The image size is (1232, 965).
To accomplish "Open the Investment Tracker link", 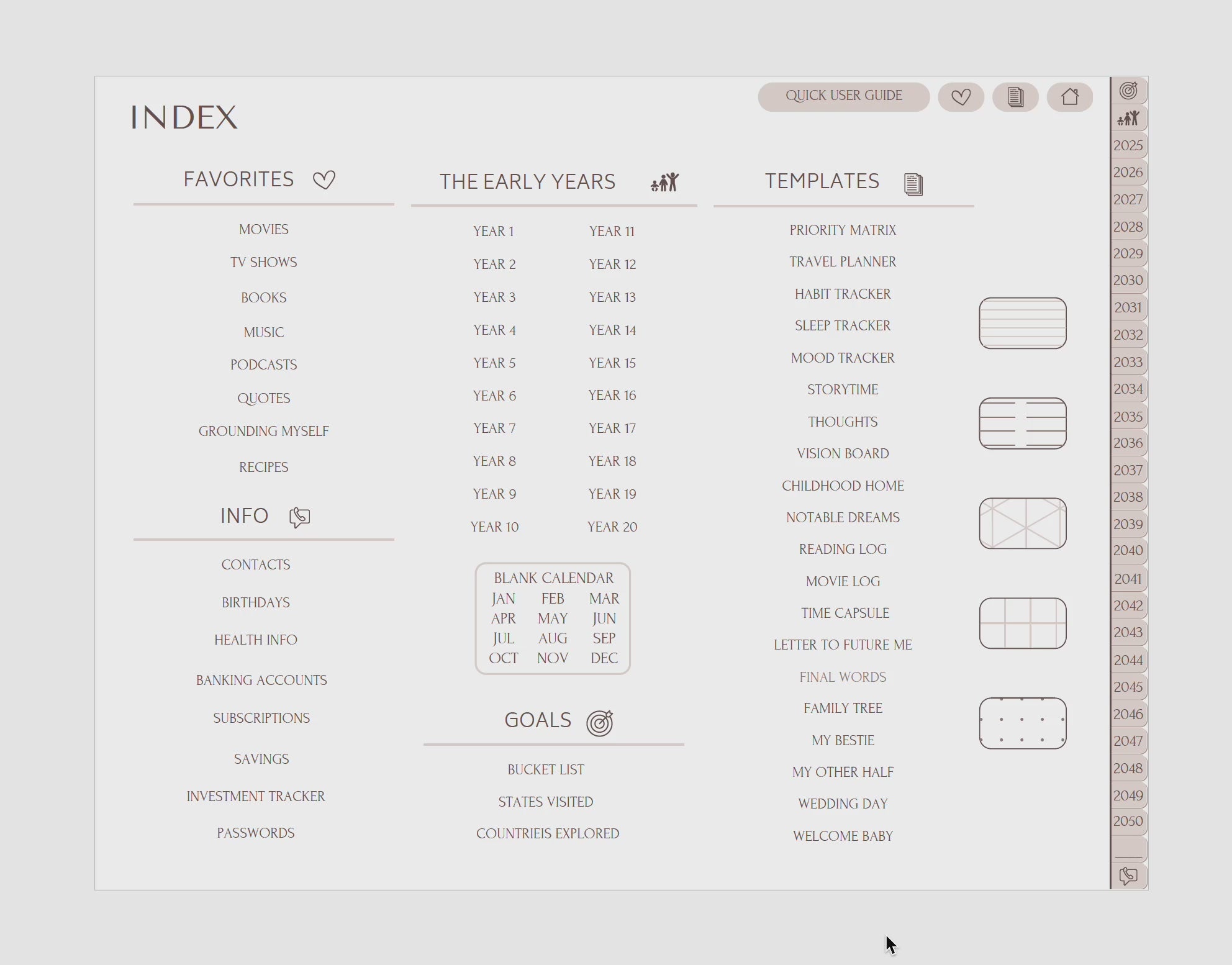I will click(x=255, y=796).
